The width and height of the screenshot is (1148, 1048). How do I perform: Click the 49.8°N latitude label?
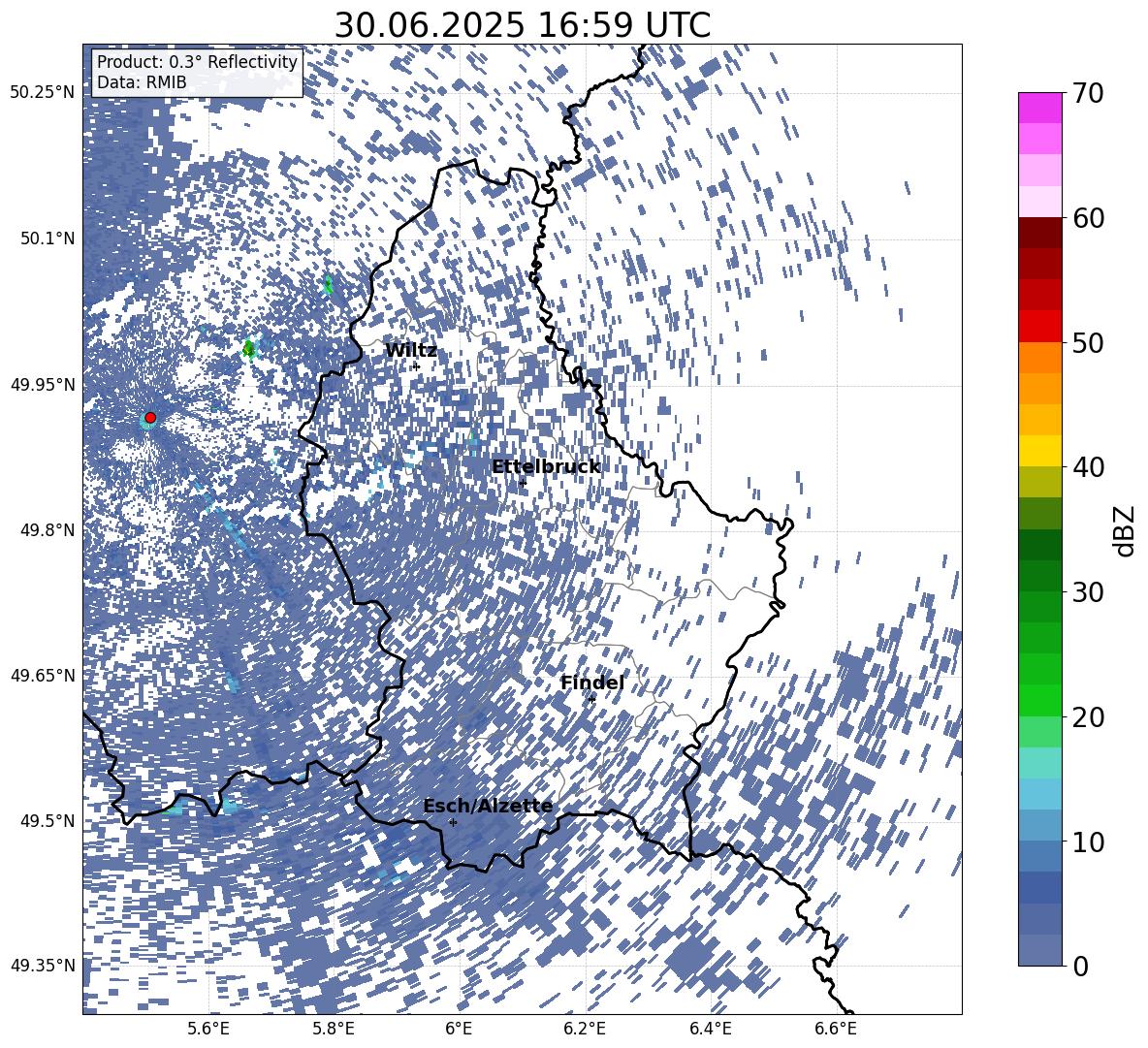pyautogui.click(x=47, y=530)
